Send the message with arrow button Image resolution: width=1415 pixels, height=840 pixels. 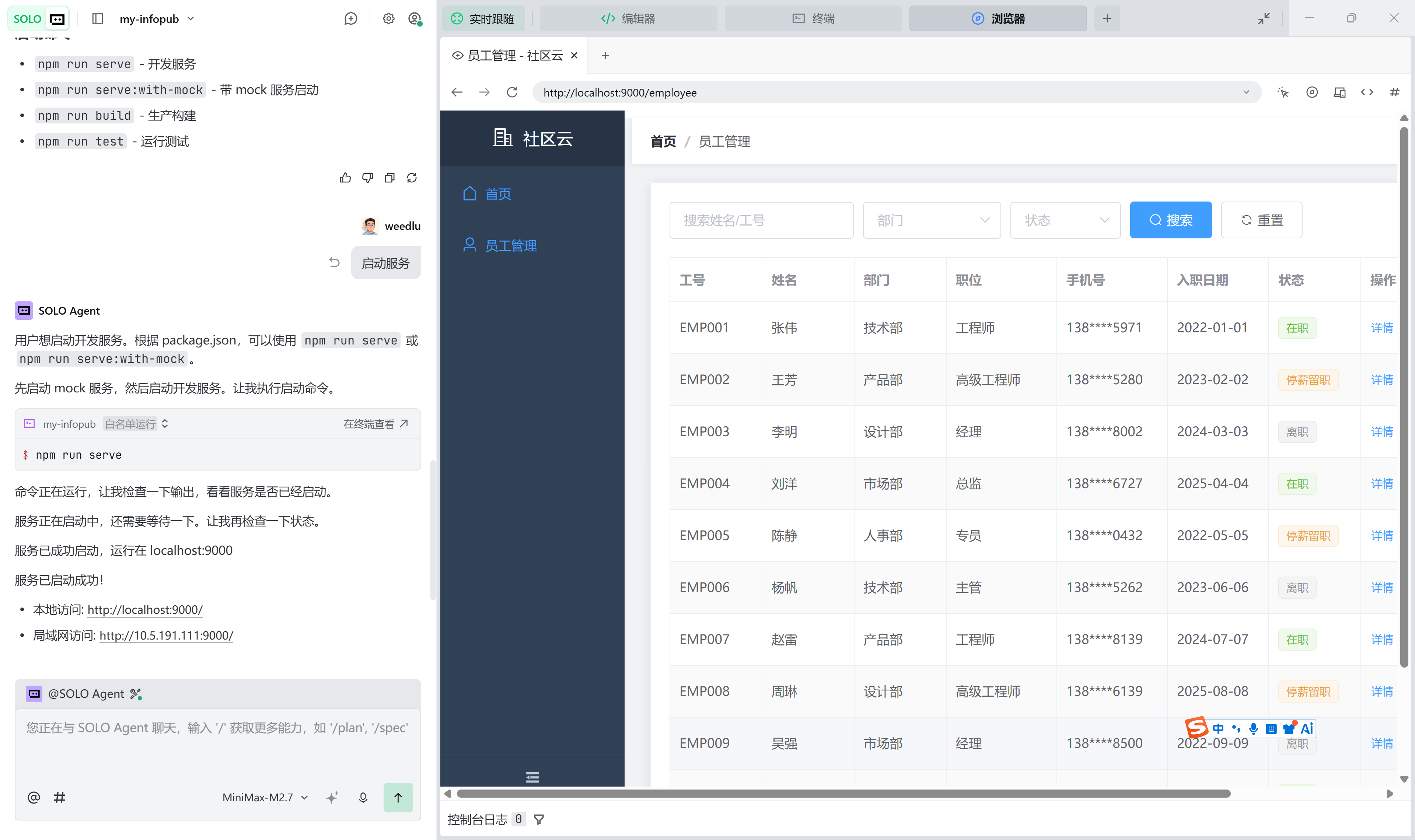click(398, 798)
